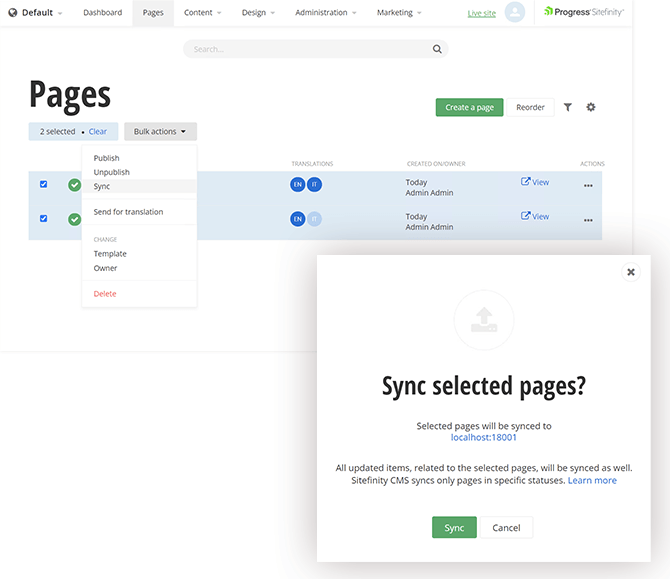Uncheck the first page checkbox
Viewport: 670px width, 579px height.
pyautogui.click(x=43, y=184)
